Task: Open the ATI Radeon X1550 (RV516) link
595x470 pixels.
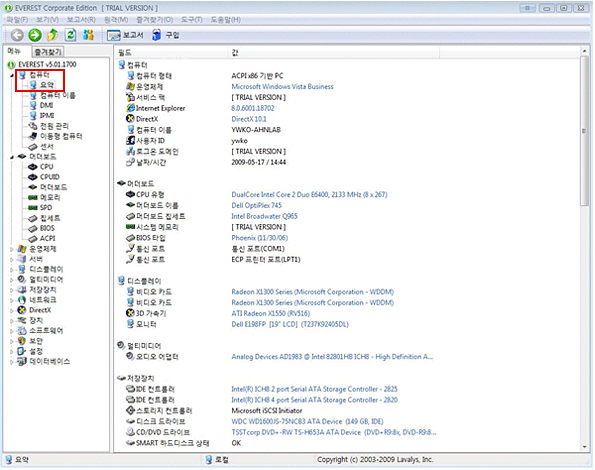Action: pyautogui.click(x=271, y=314)
